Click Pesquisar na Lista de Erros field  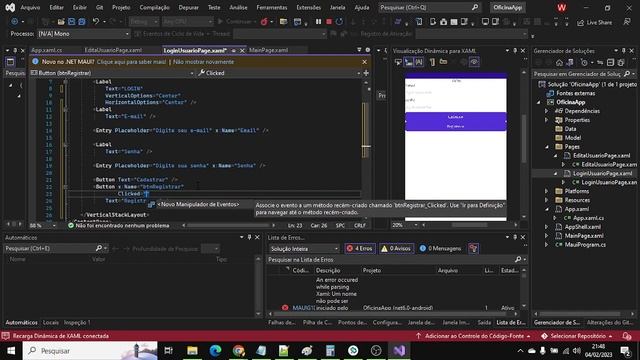pyautogui.click(x=396, y=260)
